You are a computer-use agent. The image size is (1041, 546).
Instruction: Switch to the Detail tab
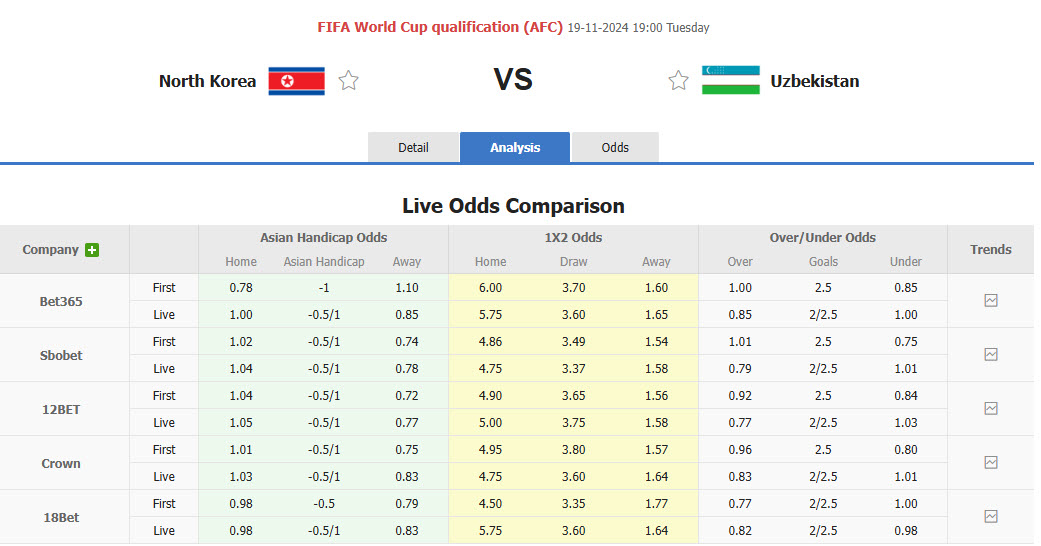(413, 147)
